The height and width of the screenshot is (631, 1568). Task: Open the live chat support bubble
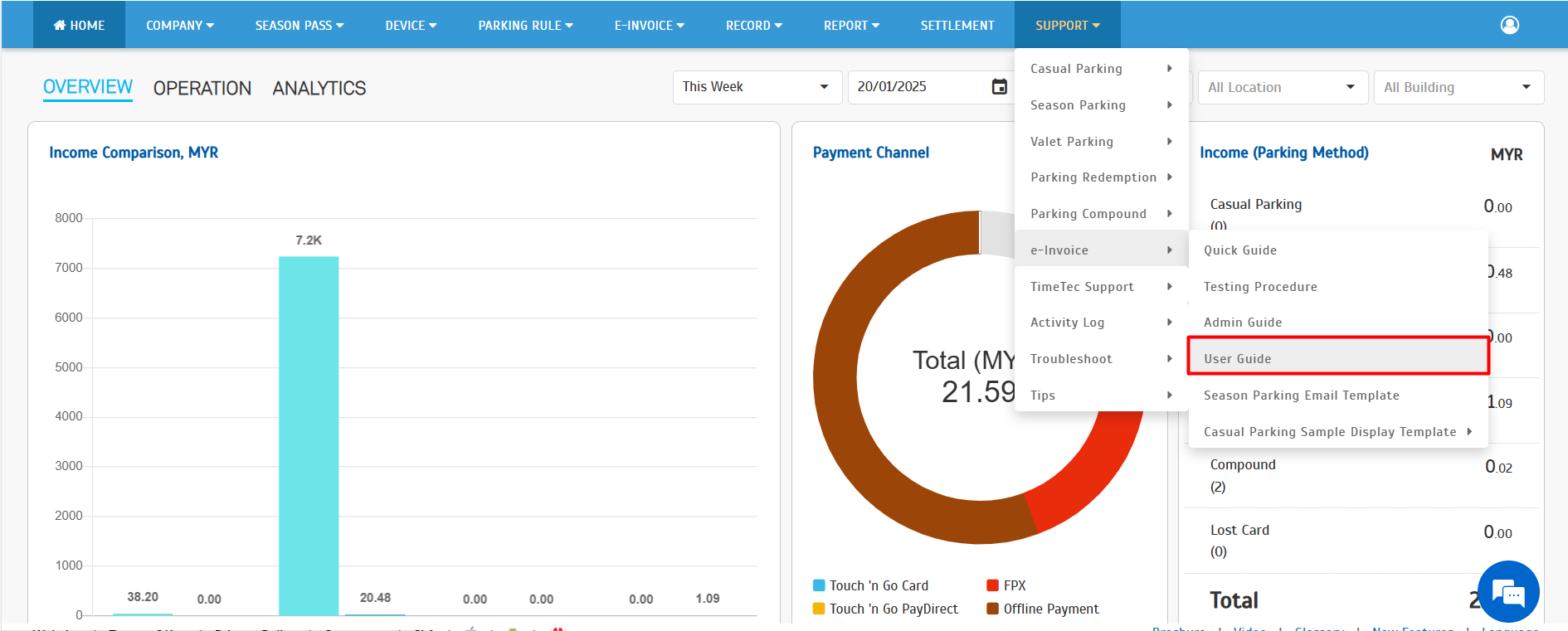pos(1507,592)
